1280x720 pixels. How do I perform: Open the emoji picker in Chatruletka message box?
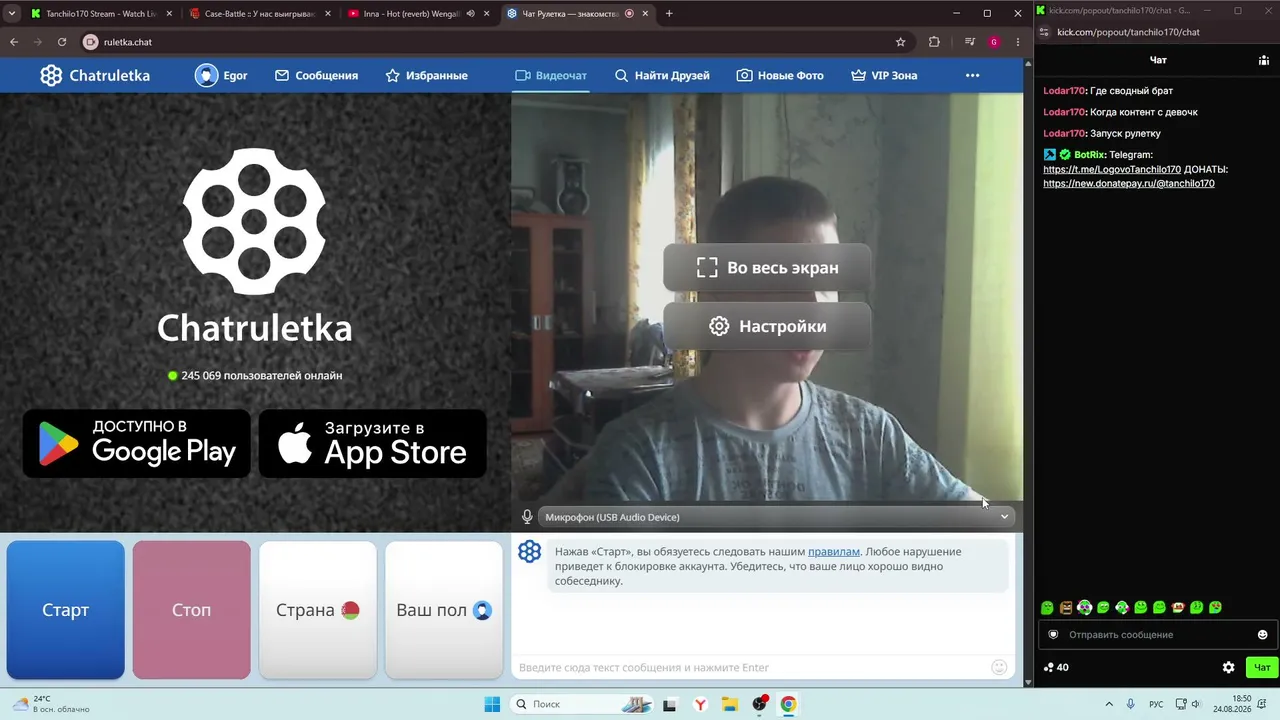click(x=999, y=667)
